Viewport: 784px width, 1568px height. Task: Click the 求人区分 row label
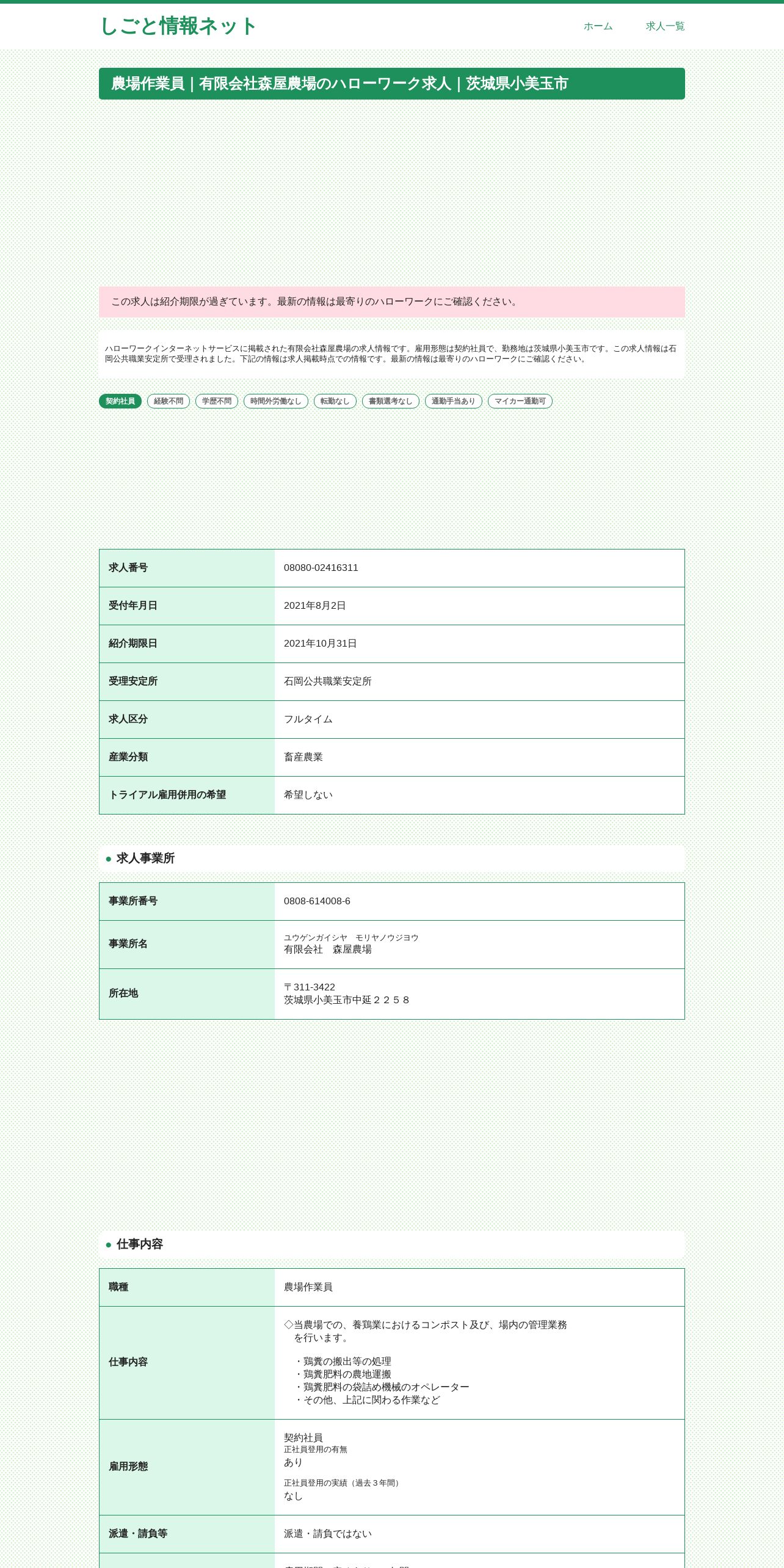coord(128,719)
